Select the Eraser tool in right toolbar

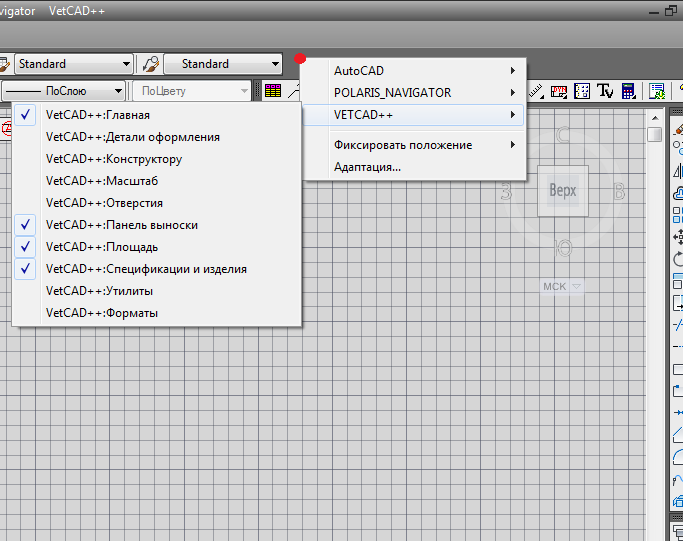tap(678, 128)
